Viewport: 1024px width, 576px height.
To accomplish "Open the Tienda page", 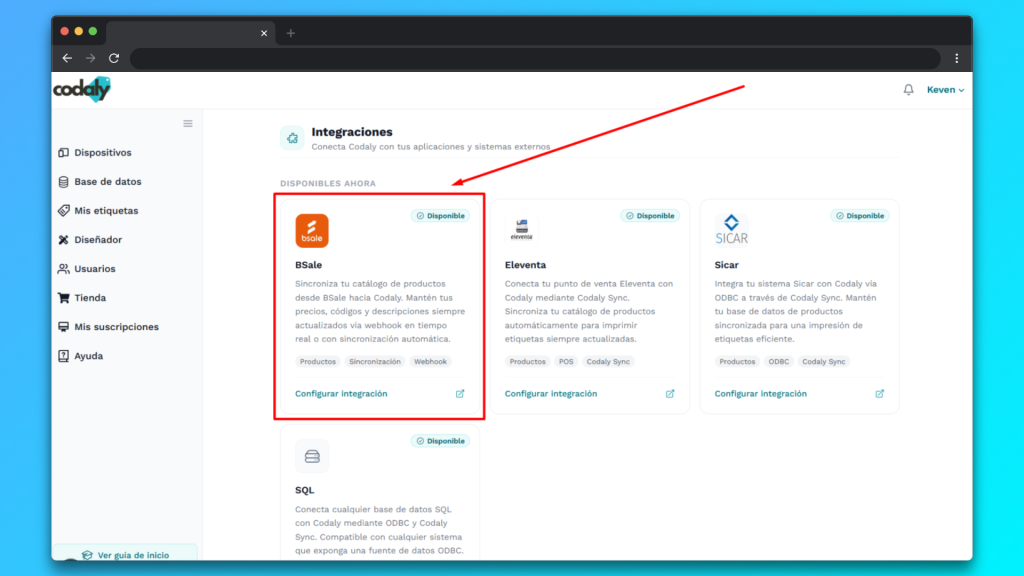I will pyautogui.click(x=90, y=298).
